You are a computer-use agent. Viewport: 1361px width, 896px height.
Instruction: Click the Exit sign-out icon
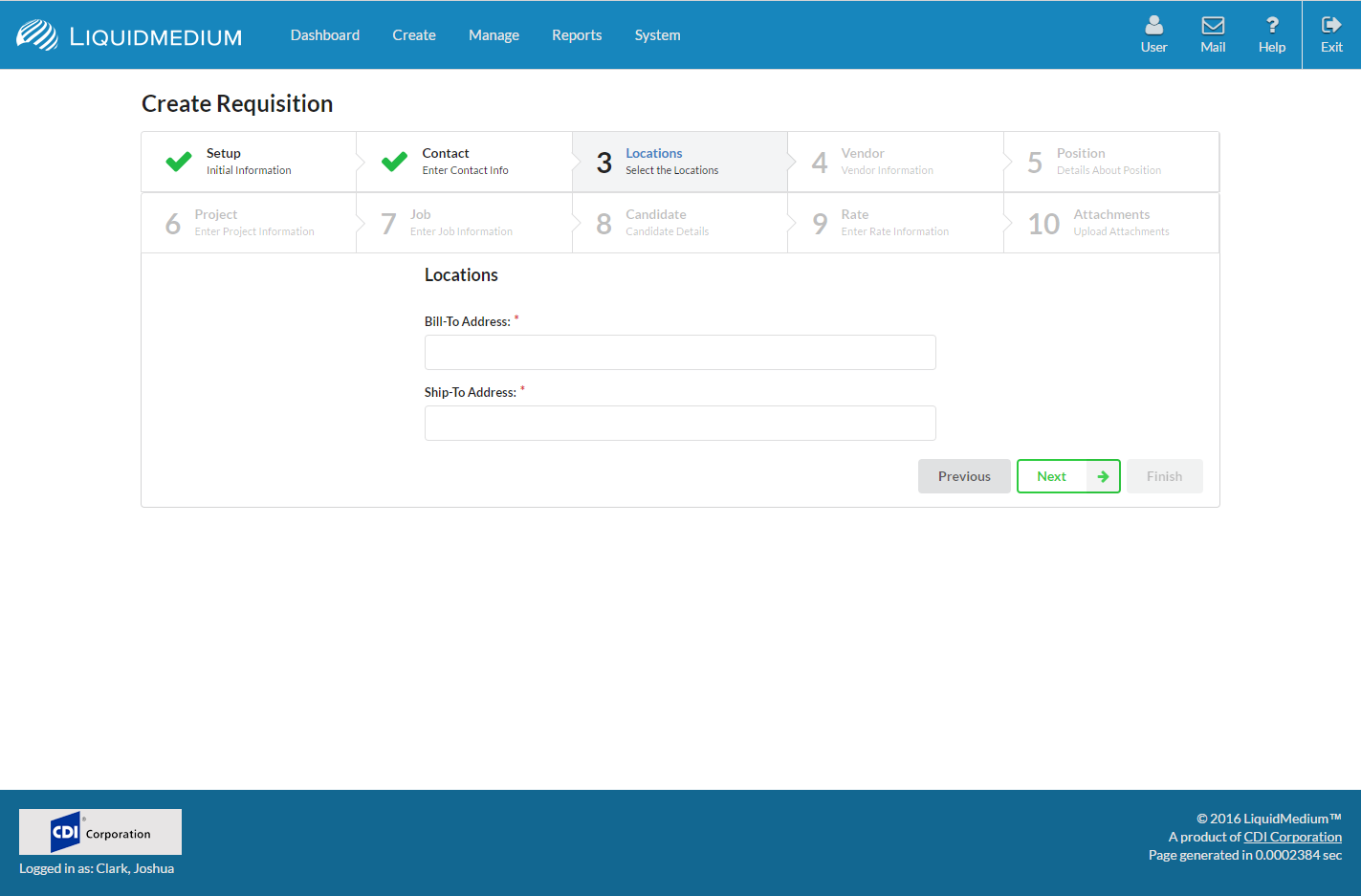click(1330, 26)
